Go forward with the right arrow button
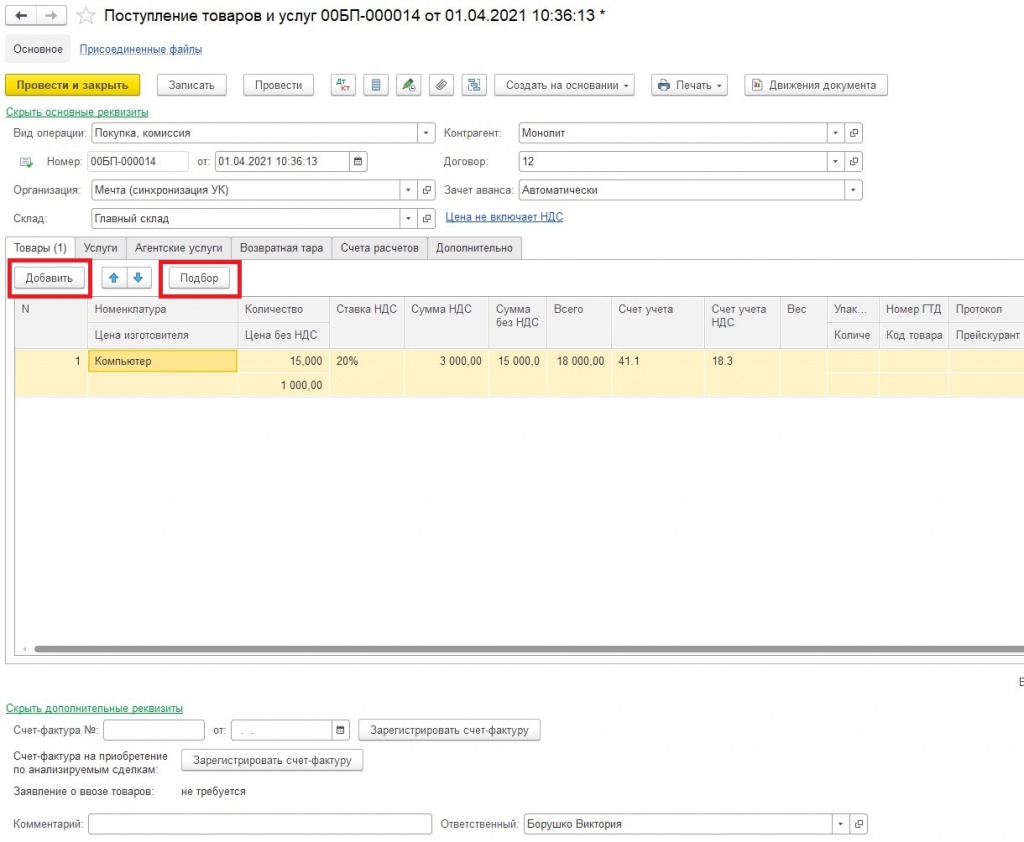 (51, 15)
